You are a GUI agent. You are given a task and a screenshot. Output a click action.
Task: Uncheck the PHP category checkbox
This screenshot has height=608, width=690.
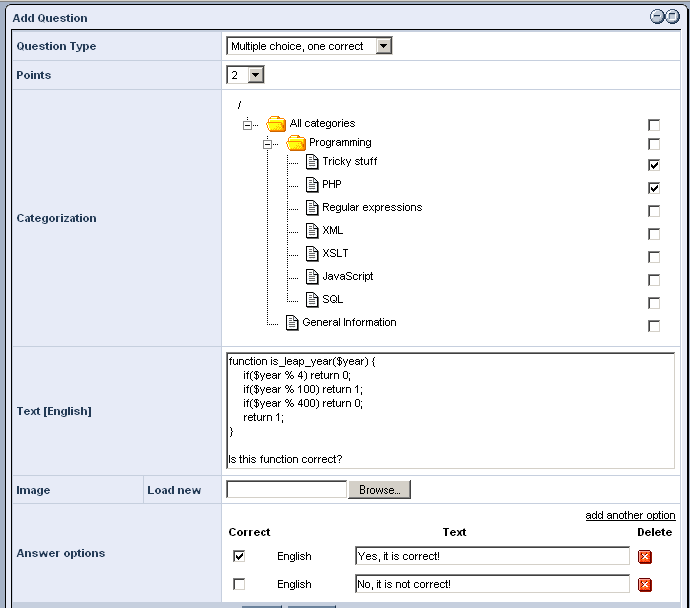pyautogui.click(x=654, y=188)
